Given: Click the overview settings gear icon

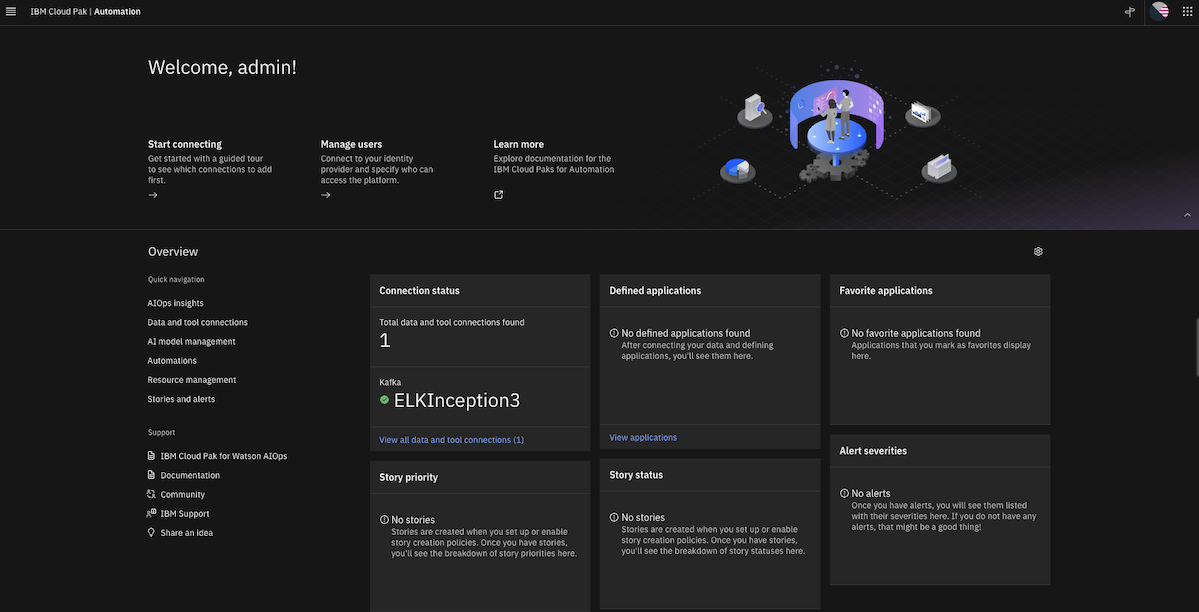Looking at the screenshot, I should (1038, 252).
